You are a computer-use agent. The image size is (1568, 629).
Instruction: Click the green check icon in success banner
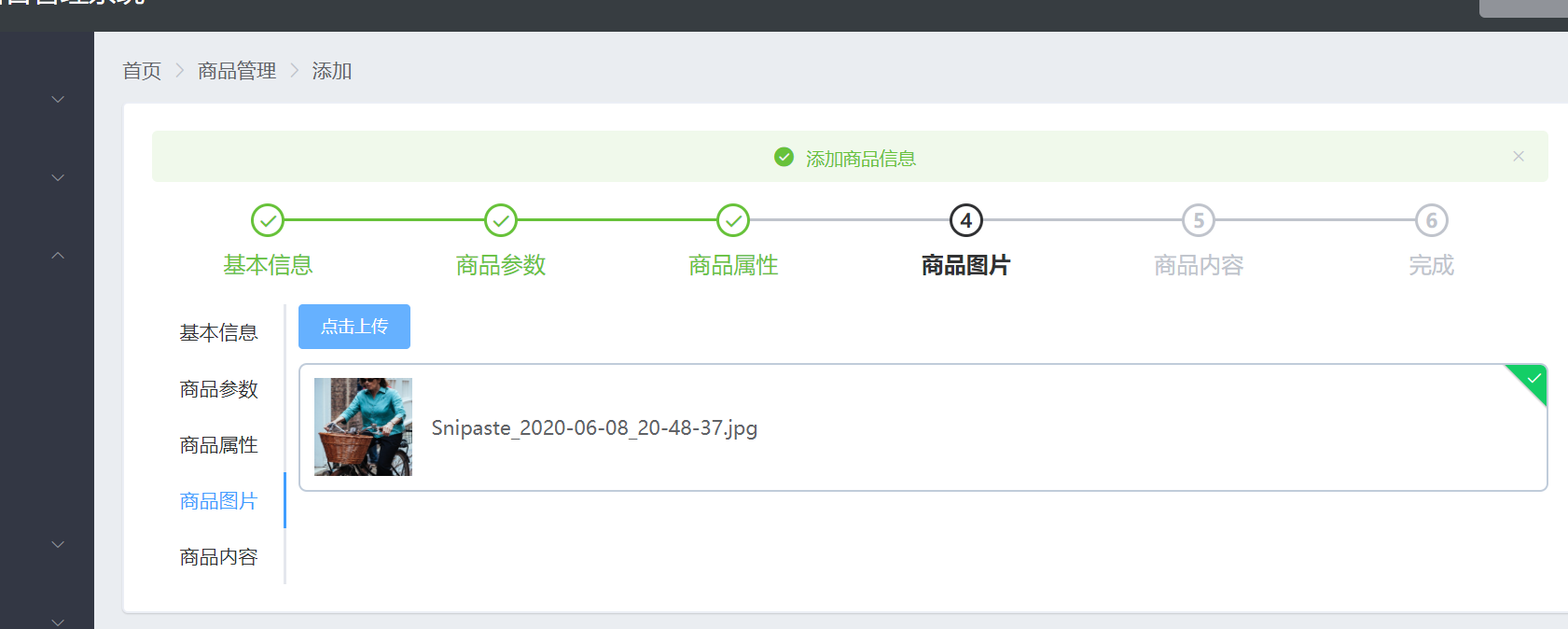tap(784, 157)
